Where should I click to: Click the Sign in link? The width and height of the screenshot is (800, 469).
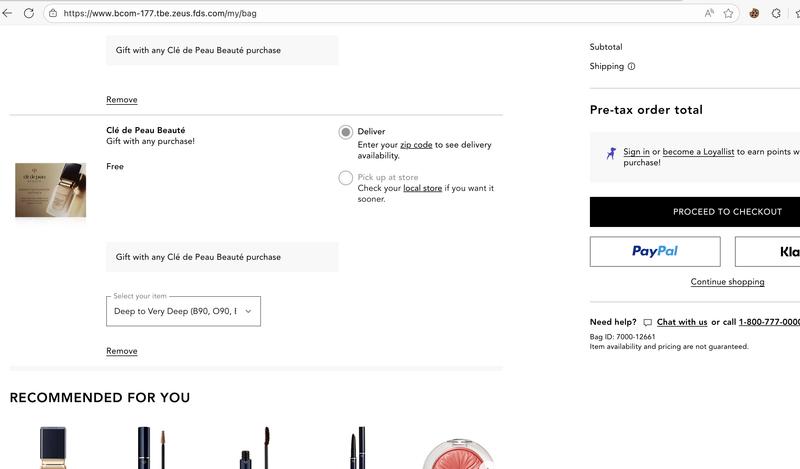(x=636, y=152)
